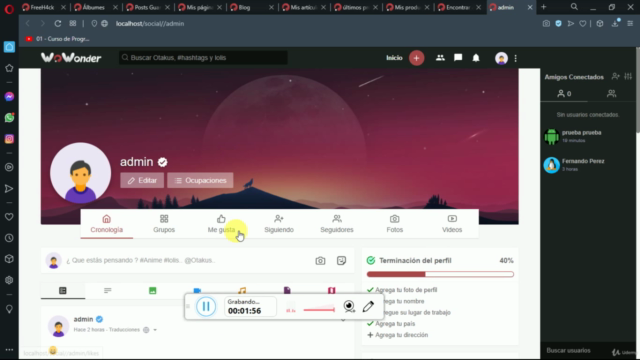
Task: Click the WoWonder logo
Action: (x=71, y=58)
